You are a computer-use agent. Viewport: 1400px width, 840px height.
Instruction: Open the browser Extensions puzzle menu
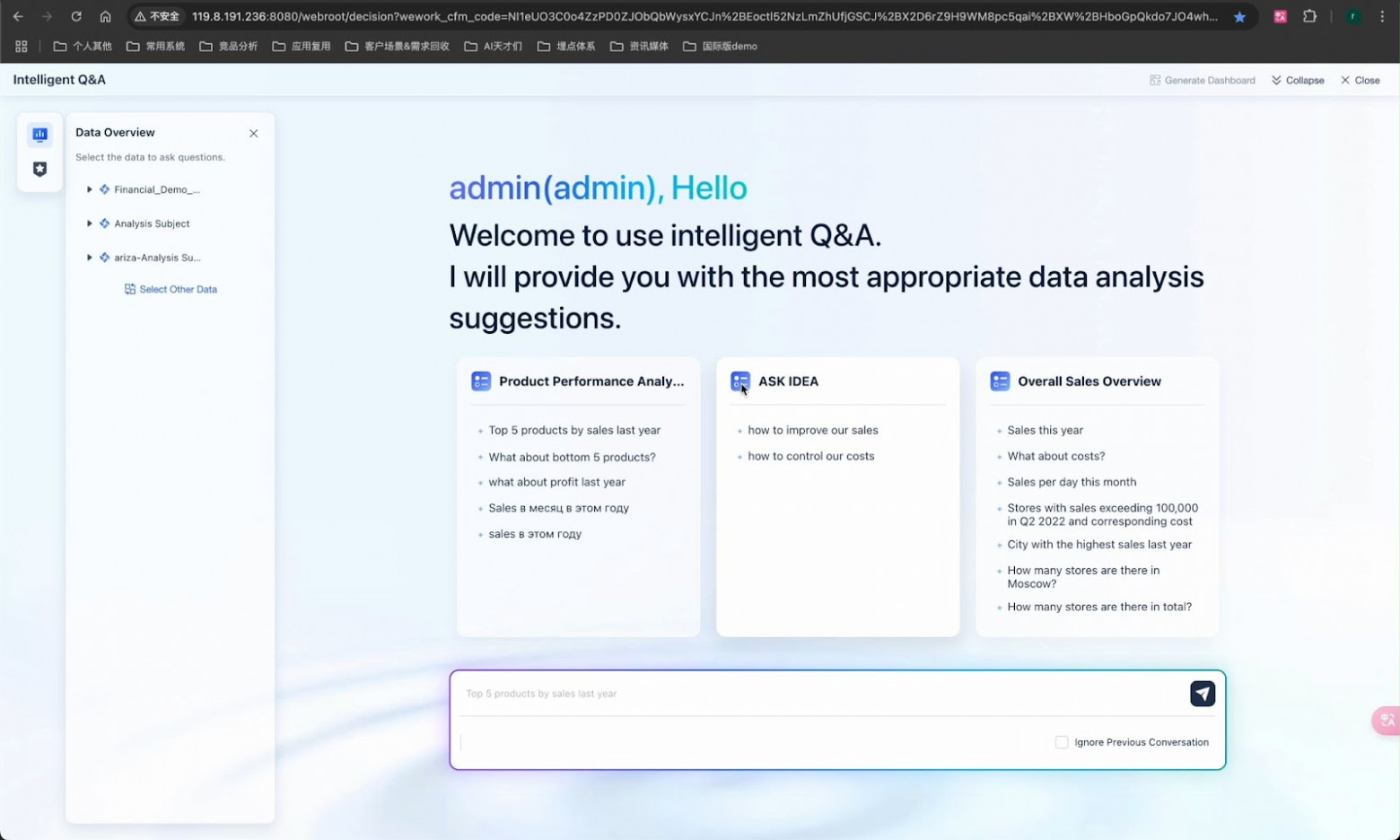(x=1309, y=16)
